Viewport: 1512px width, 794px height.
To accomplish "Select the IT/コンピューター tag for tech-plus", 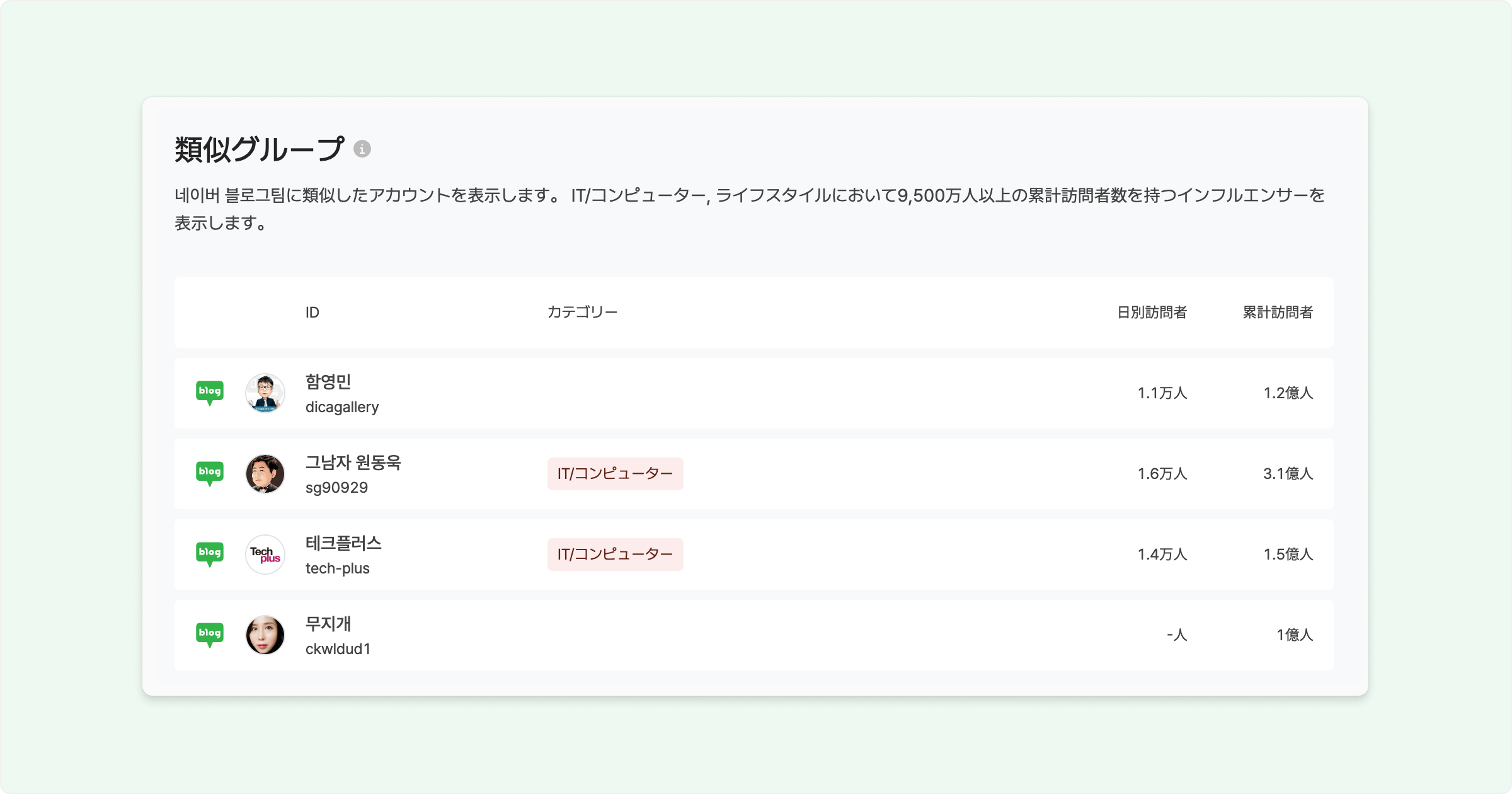I will [x=615, y=554].
